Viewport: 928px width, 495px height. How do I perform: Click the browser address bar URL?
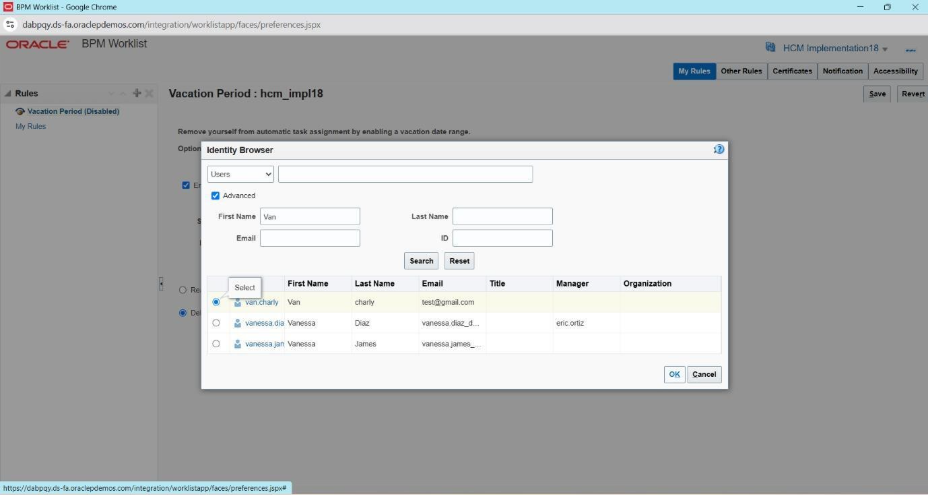[x=172, y=25]
